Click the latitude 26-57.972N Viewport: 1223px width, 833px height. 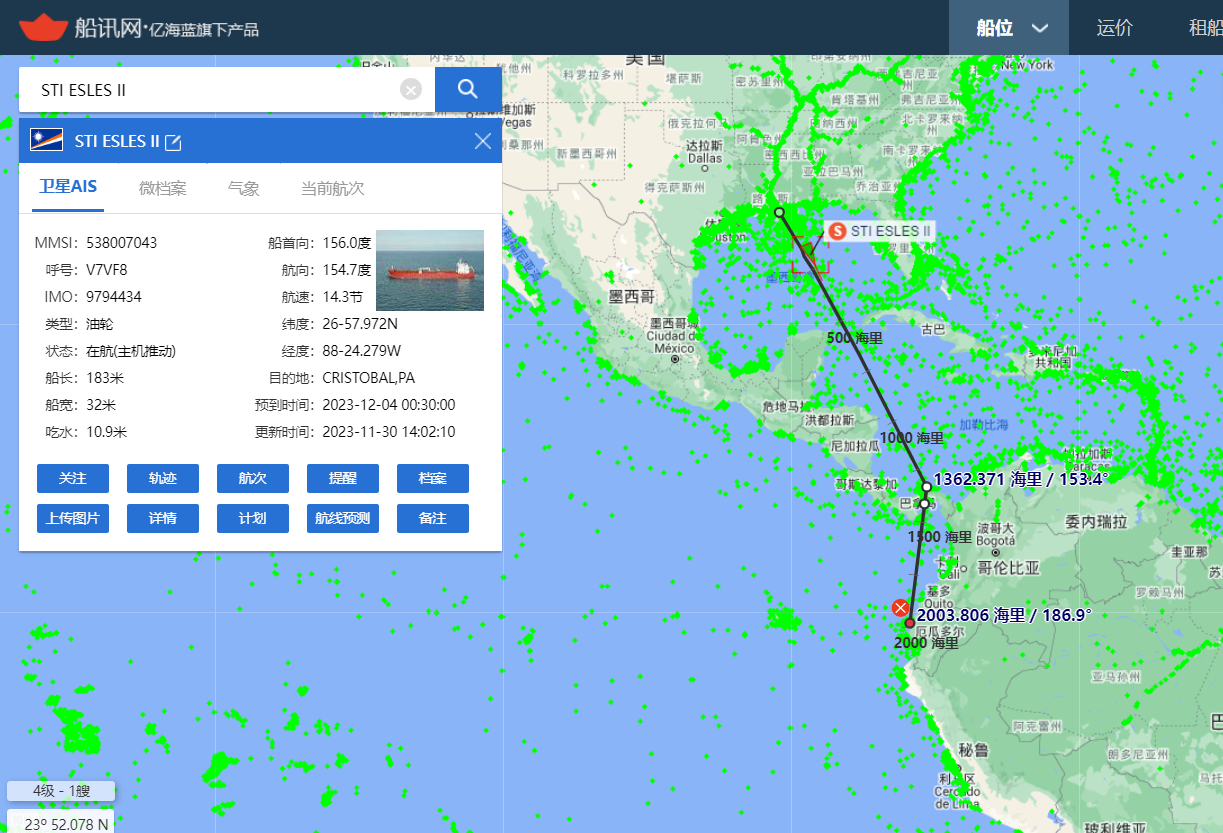pyautogui.click(x=360, y=324)
